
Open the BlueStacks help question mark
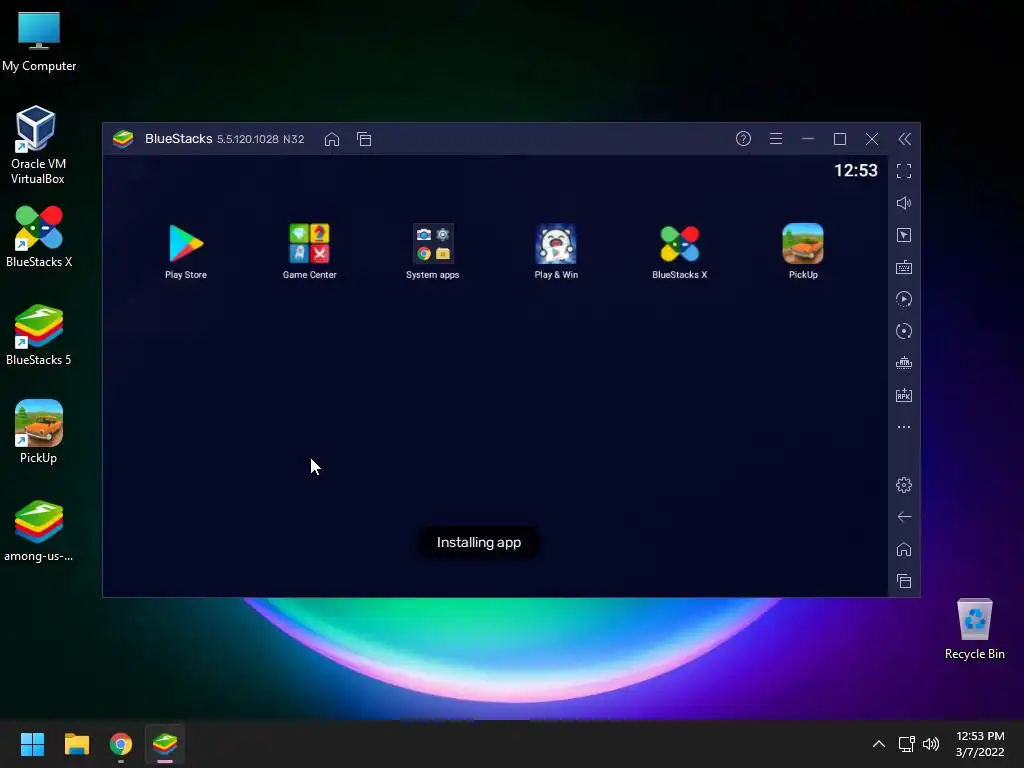[x=743, y=138]
